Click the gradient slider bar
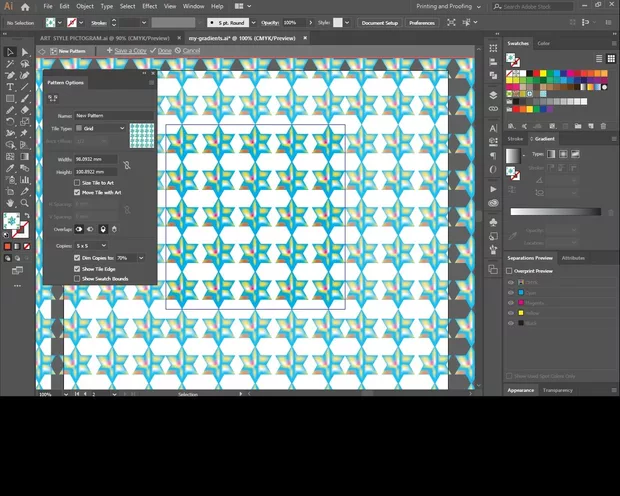 point(556,212)
